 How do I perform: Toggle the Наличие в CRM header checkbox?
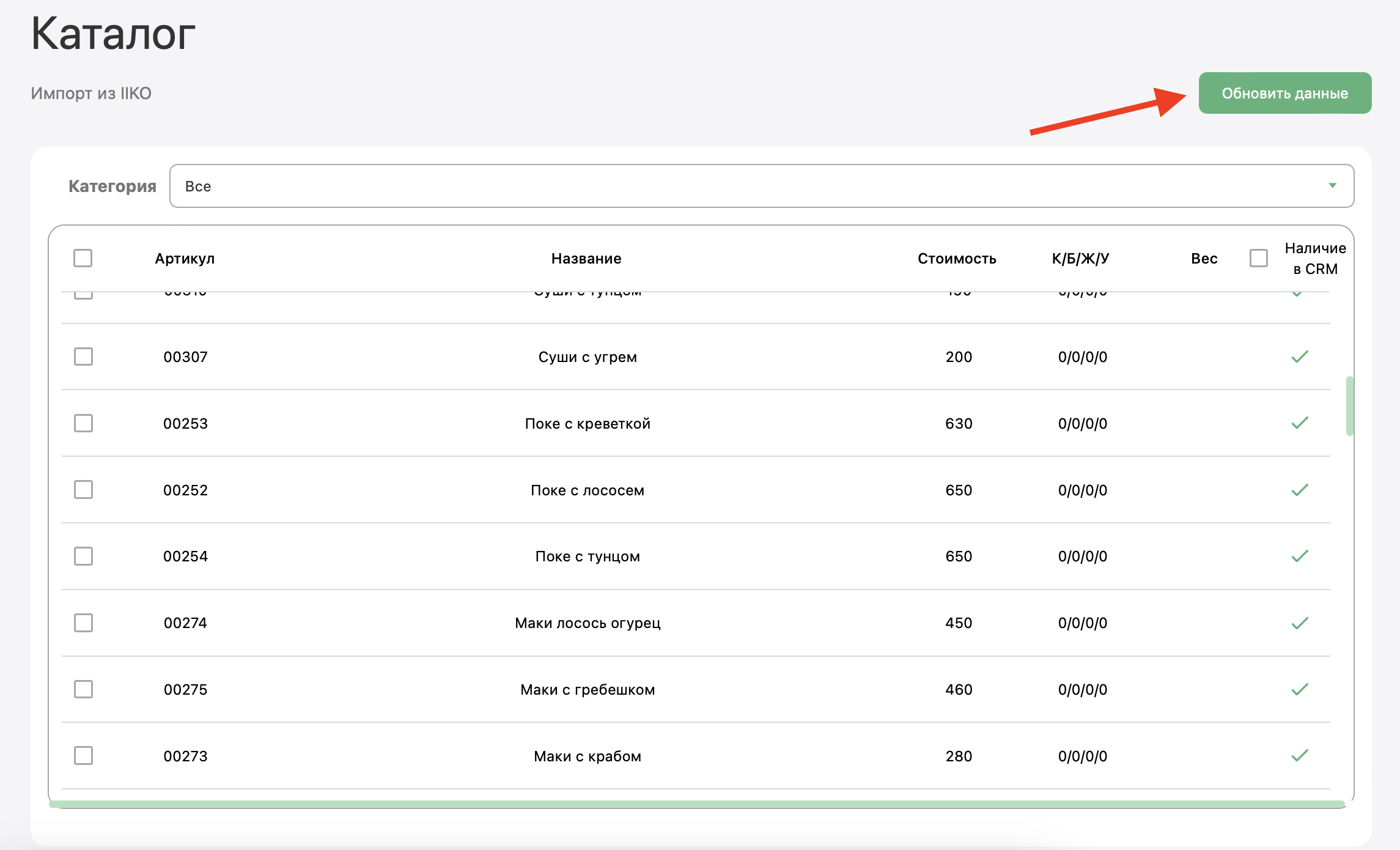coord(1258,258)
